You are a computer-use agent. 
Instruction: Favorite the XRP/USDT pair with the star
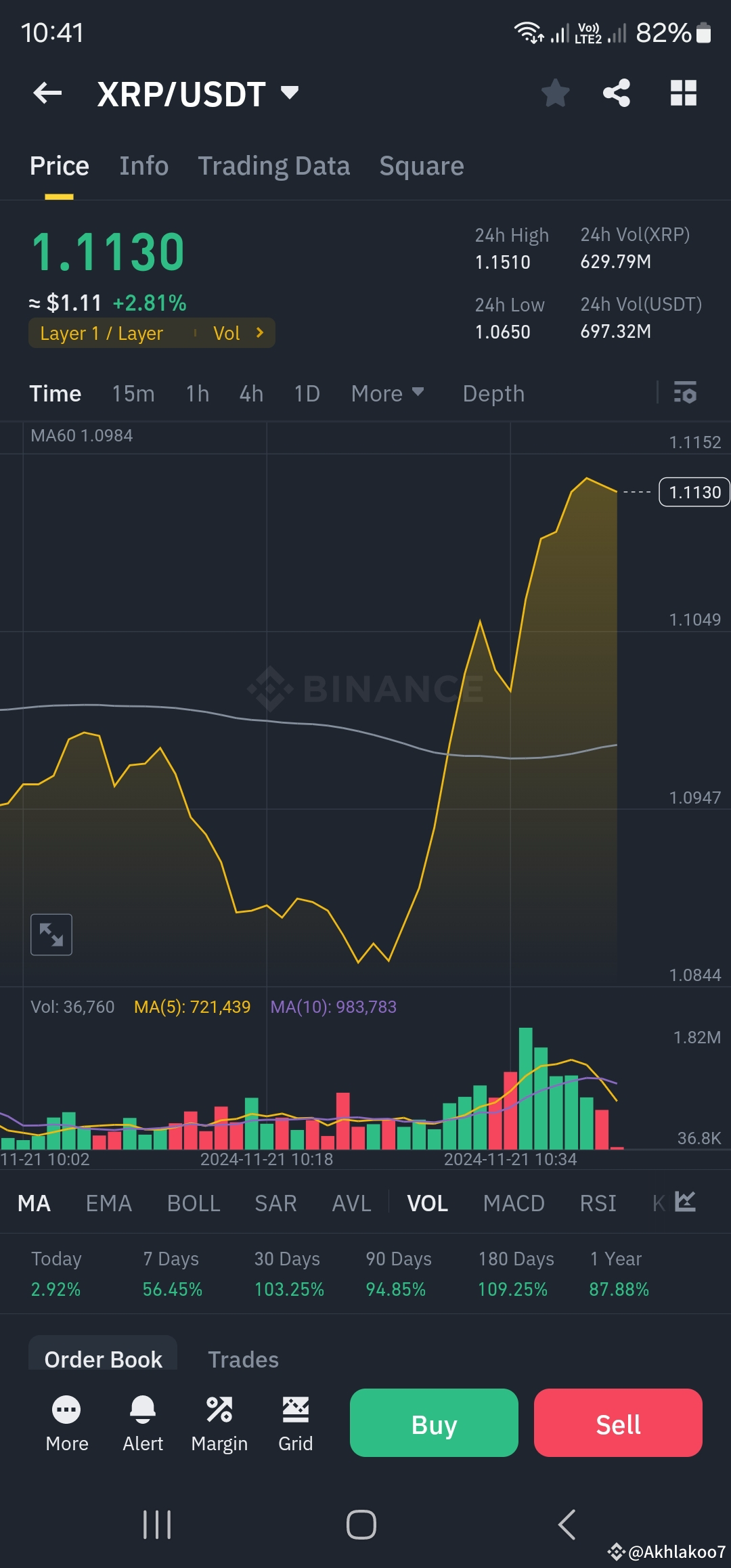coord(556,93)
